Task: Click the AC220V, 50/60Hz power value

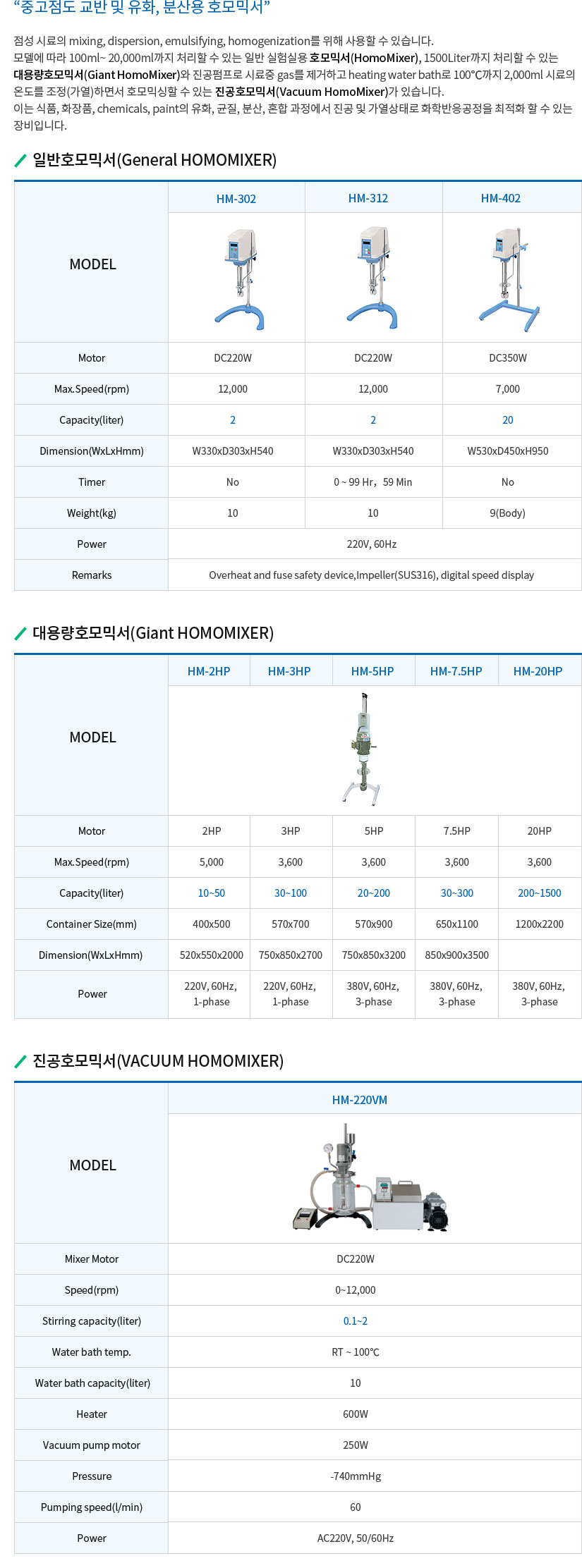Action: click(356, 1538)
